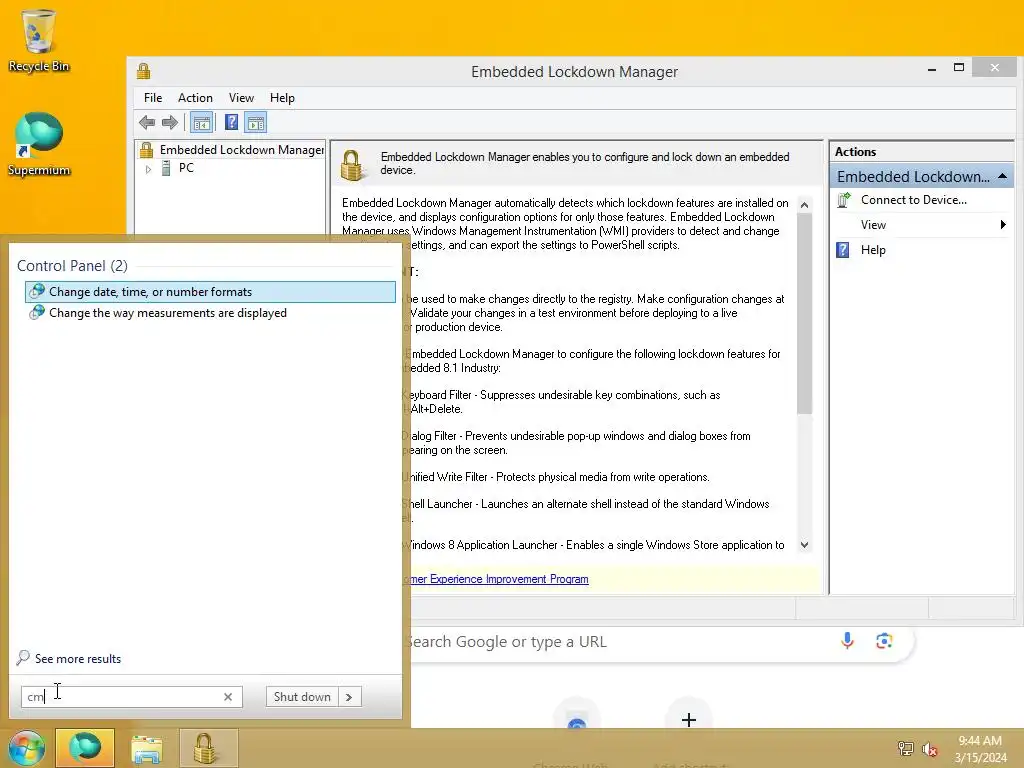
Task: Click the add shortcut plus button in browser
Action: [x=688, y=720]
